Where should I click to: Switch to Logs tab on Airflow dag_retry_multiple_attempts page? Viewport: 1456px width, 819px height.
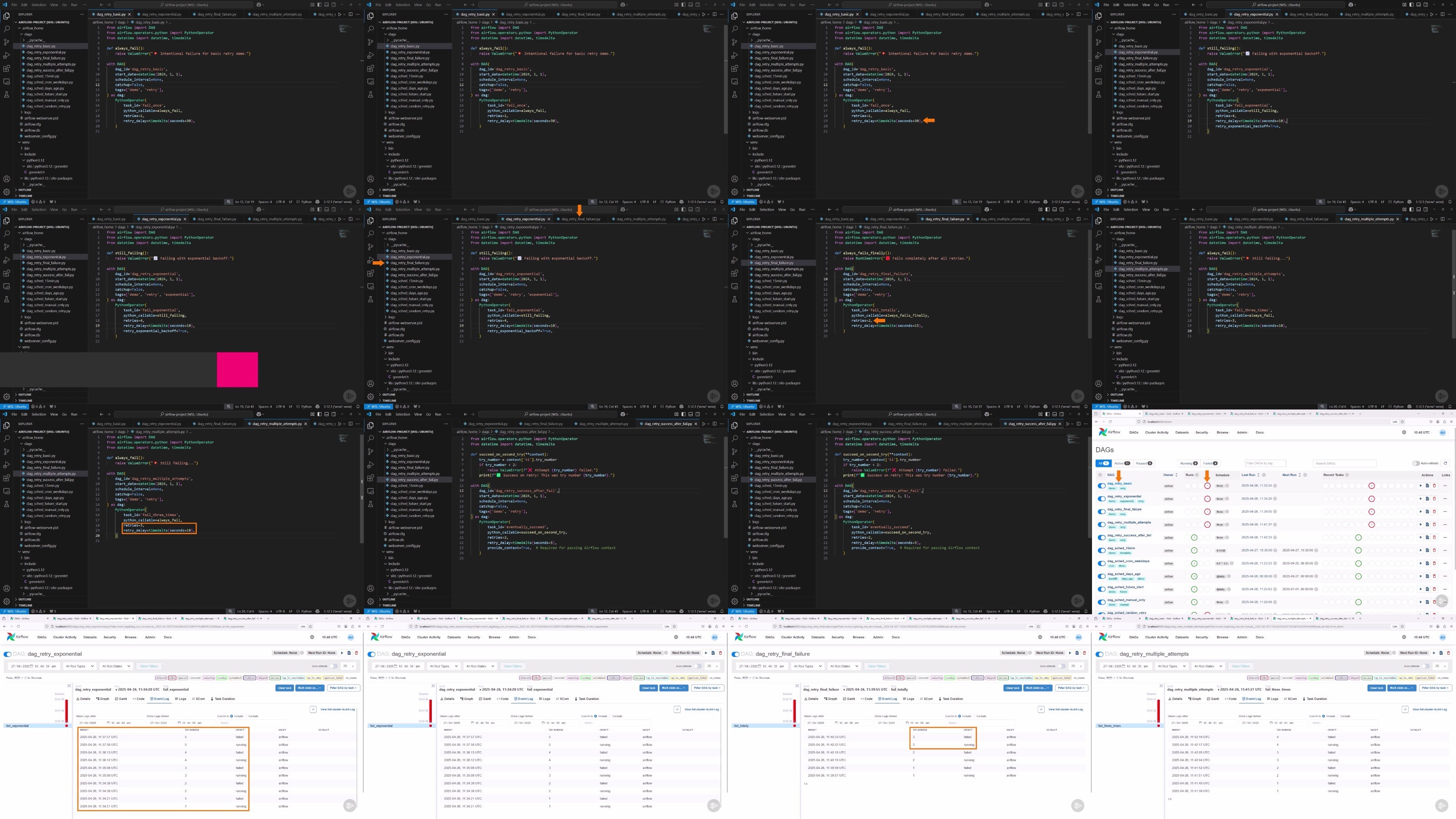1273,699
